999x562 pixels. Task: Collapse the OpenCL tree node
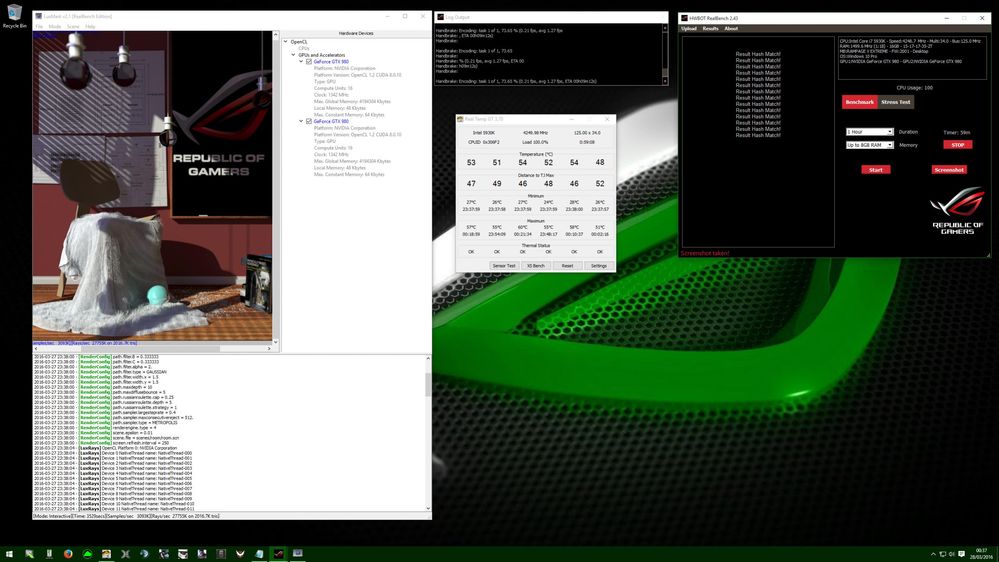[285, 41]
